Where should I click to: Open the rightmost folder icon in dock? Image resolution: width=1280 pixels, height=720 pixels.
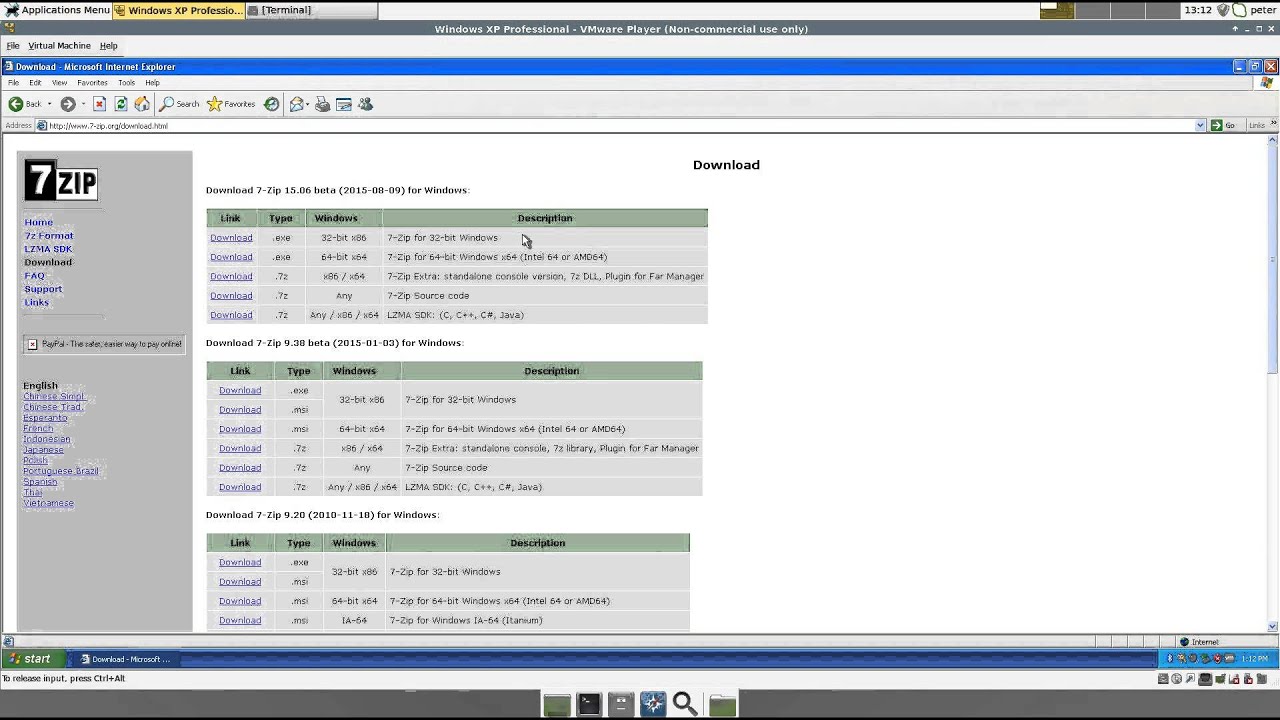coord(722,705)
